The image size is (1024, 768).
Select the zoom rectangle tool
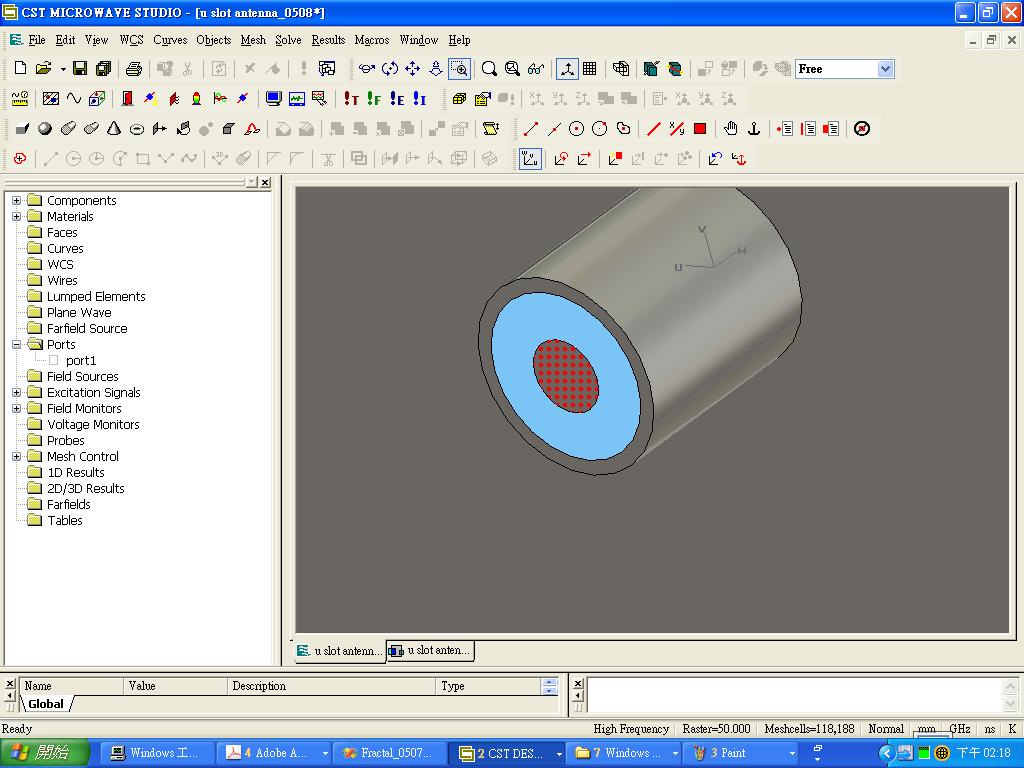coord(460,68)
